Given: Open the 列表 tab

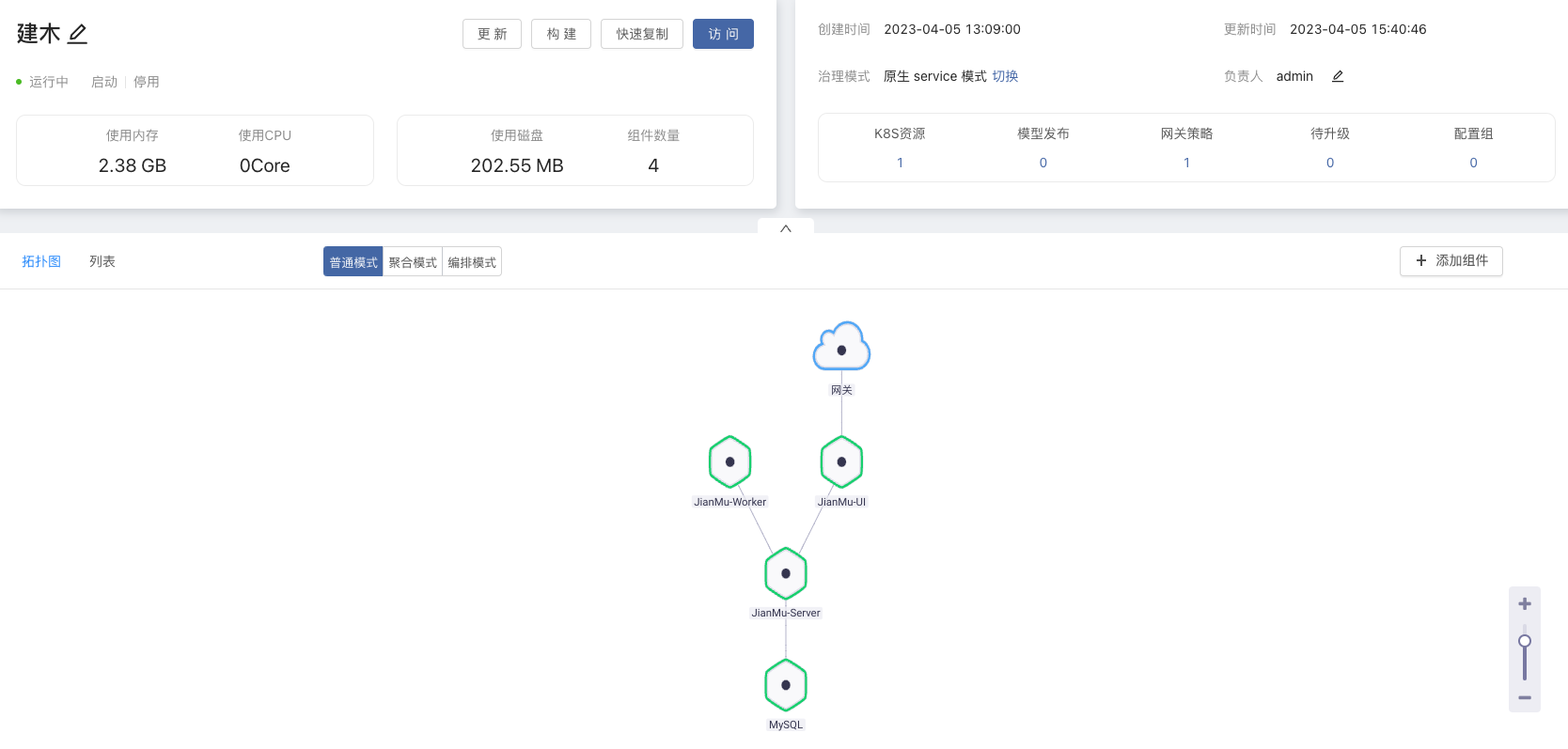Looking at the screenshot, I should pyautogui.click(x=102, y=261).
